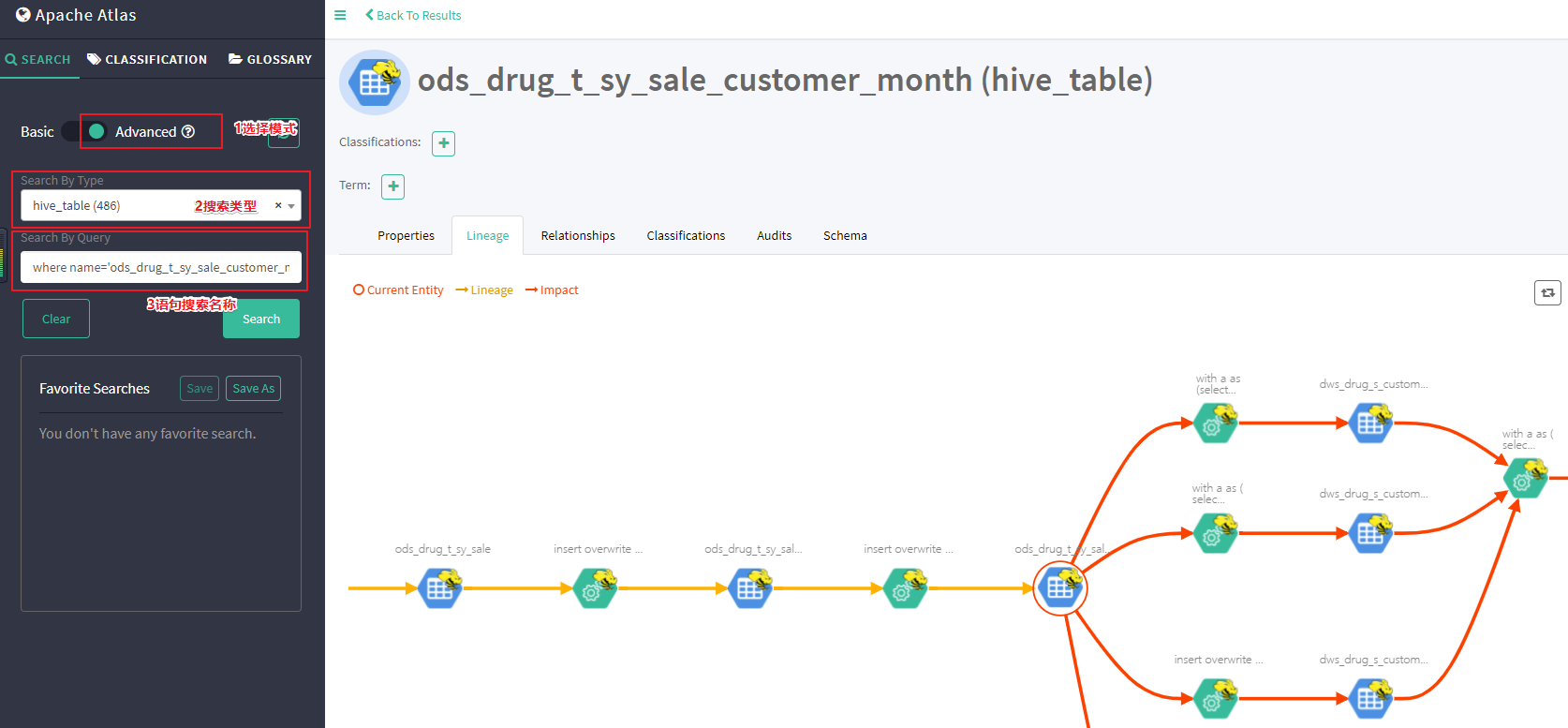Image resolution: width=1568 pixels, height=728 pixels.
Task: Click the 'You don't have any favorite search.' message
Action: tap(147, 434)
